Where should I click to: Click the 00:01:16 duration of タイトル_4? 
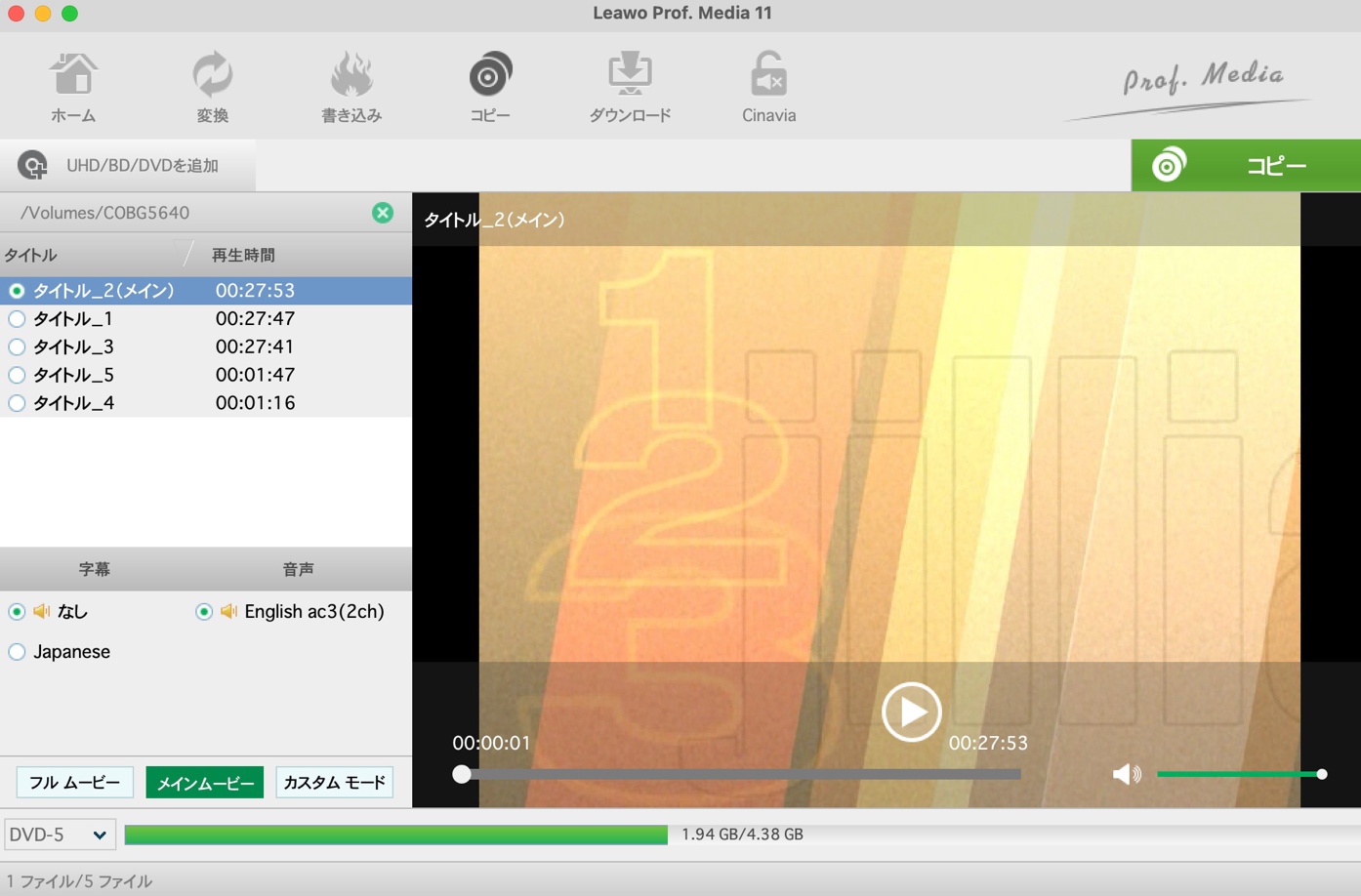point(255,403)
